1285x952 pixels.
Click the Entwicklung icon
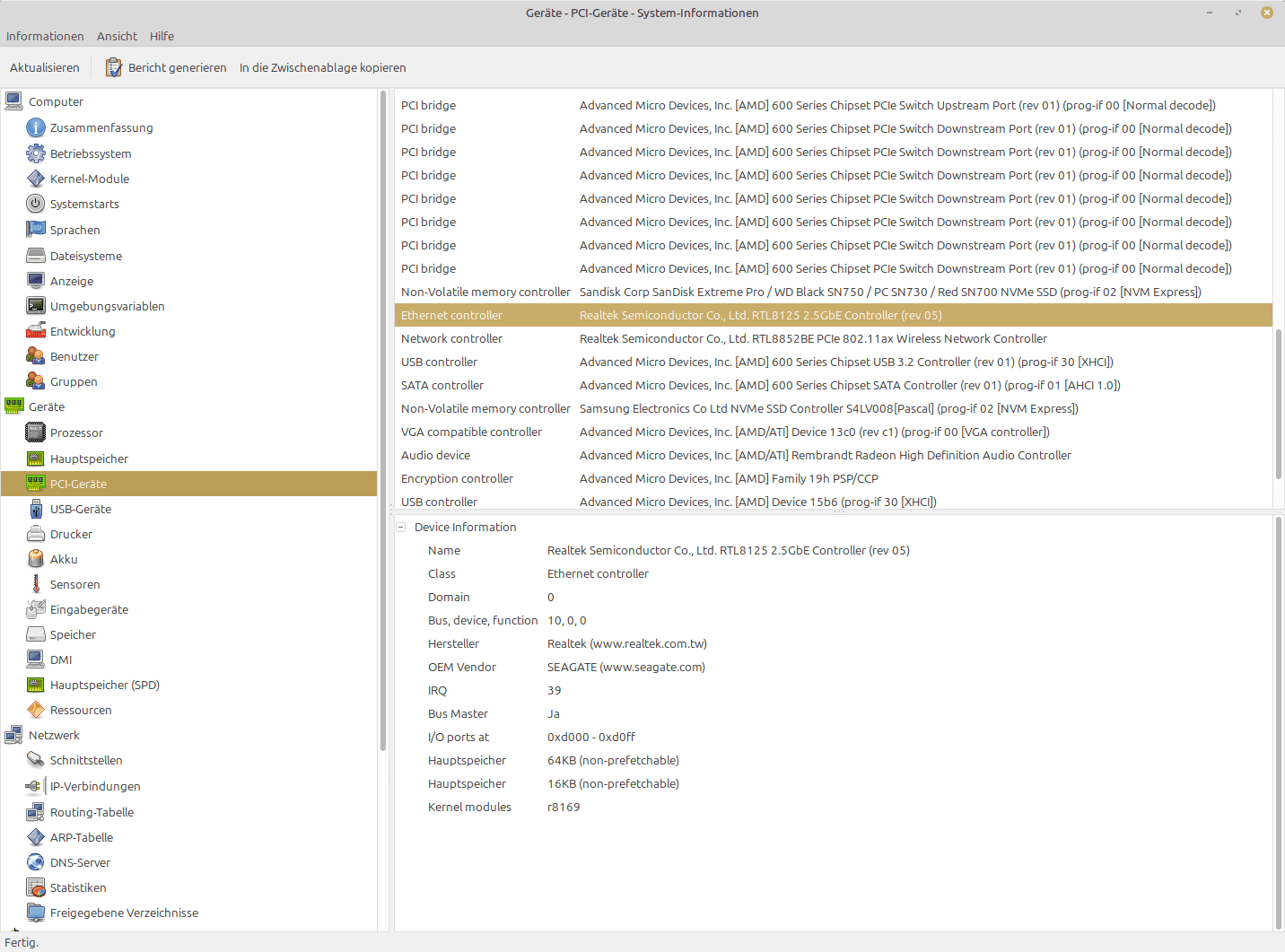point(36,331)
